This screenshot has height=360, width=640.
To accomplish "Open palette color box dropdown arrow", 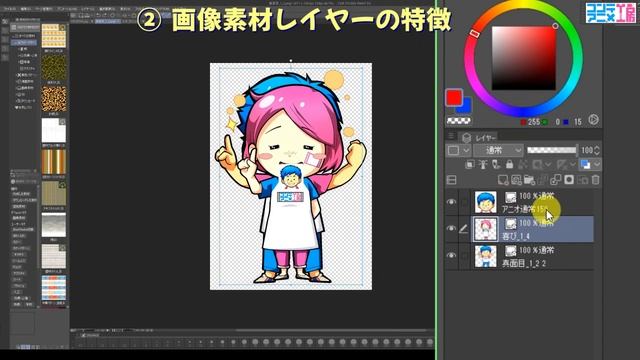I will [x=466, y=150].
